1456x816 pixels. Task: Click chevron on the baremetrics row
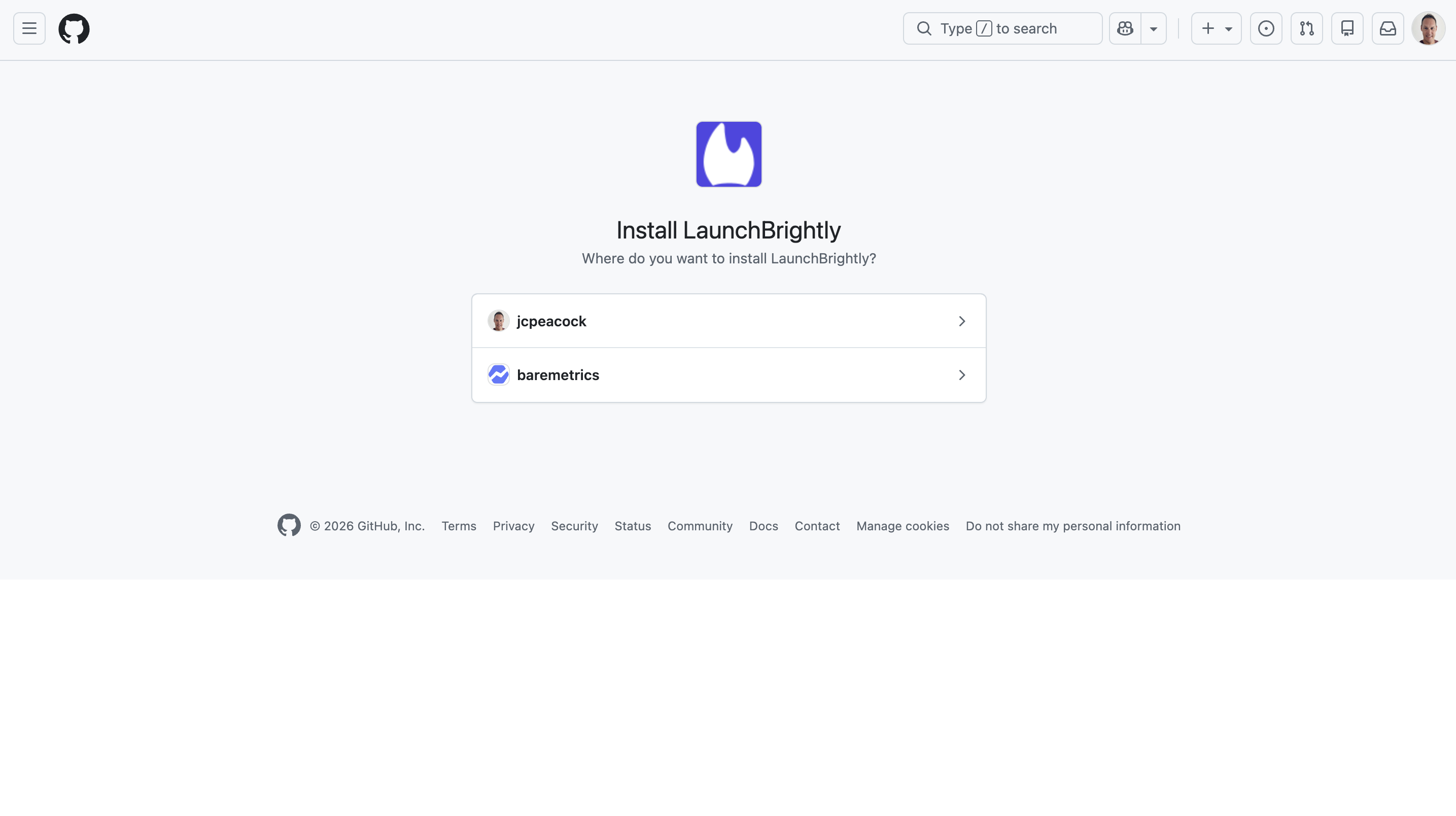[x=962, y=375]
